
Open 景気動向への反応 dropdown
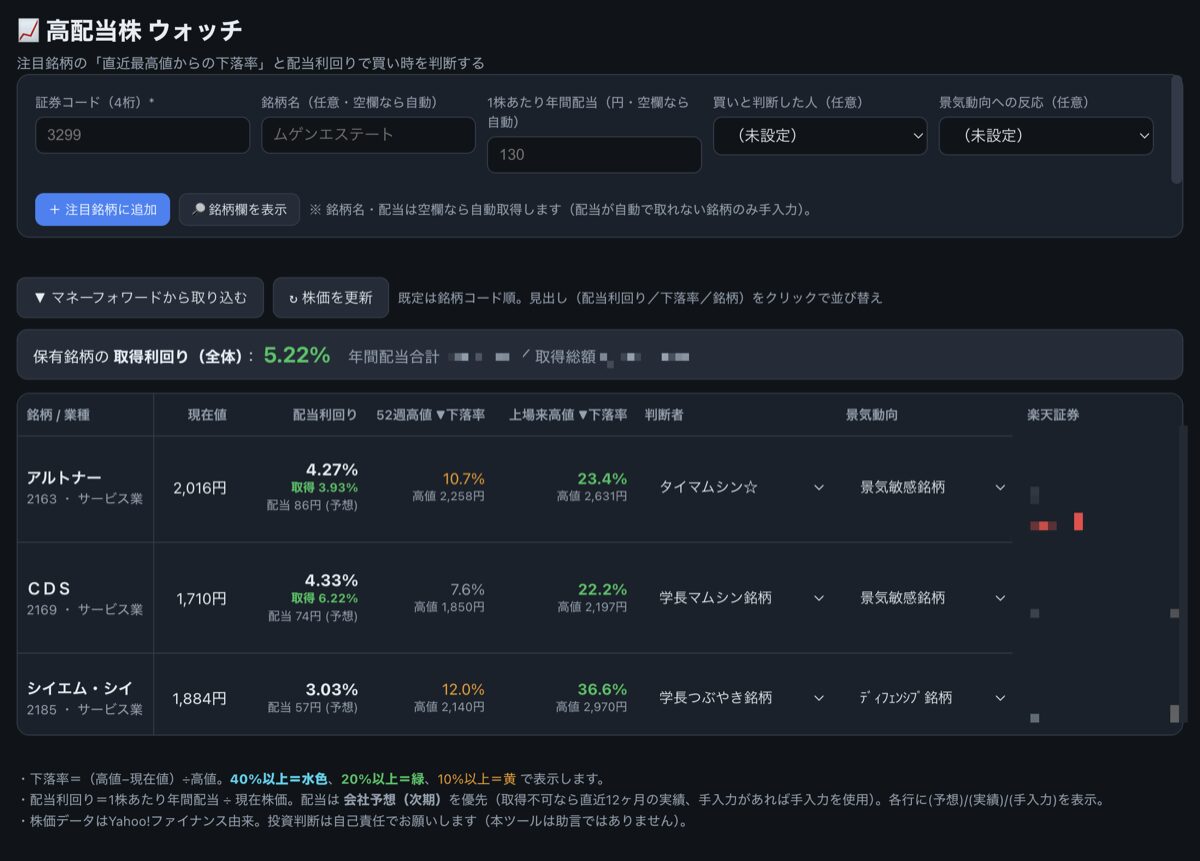[x=1046, y=136]
